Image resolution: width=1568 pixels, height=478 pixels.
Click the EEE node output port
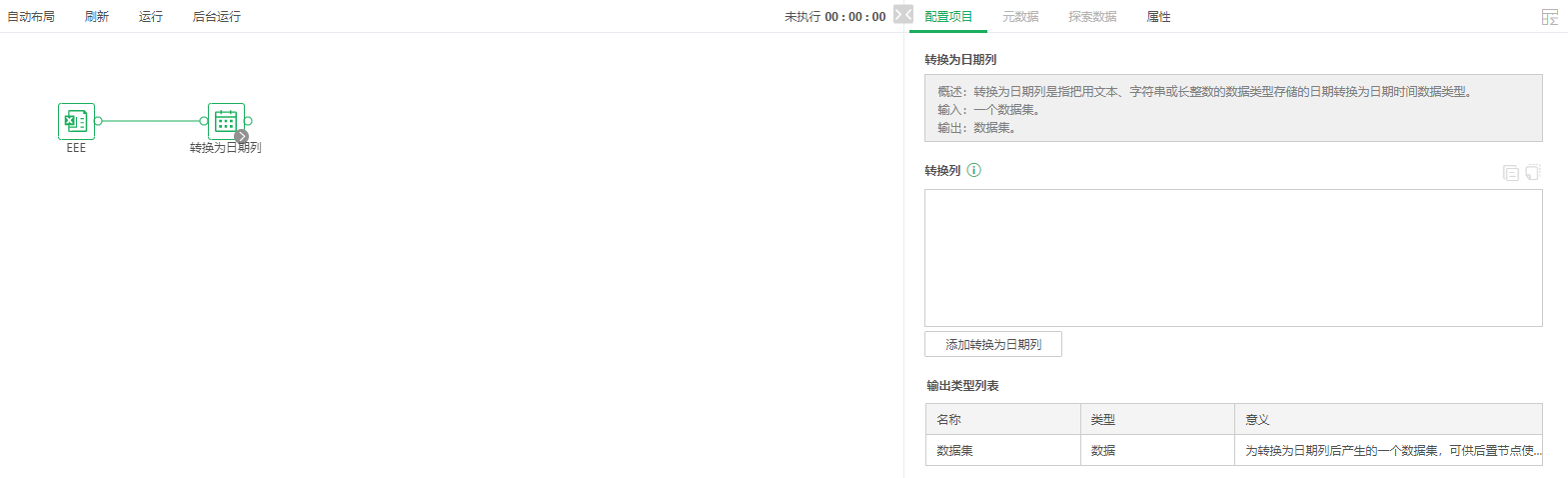(98, 121)
